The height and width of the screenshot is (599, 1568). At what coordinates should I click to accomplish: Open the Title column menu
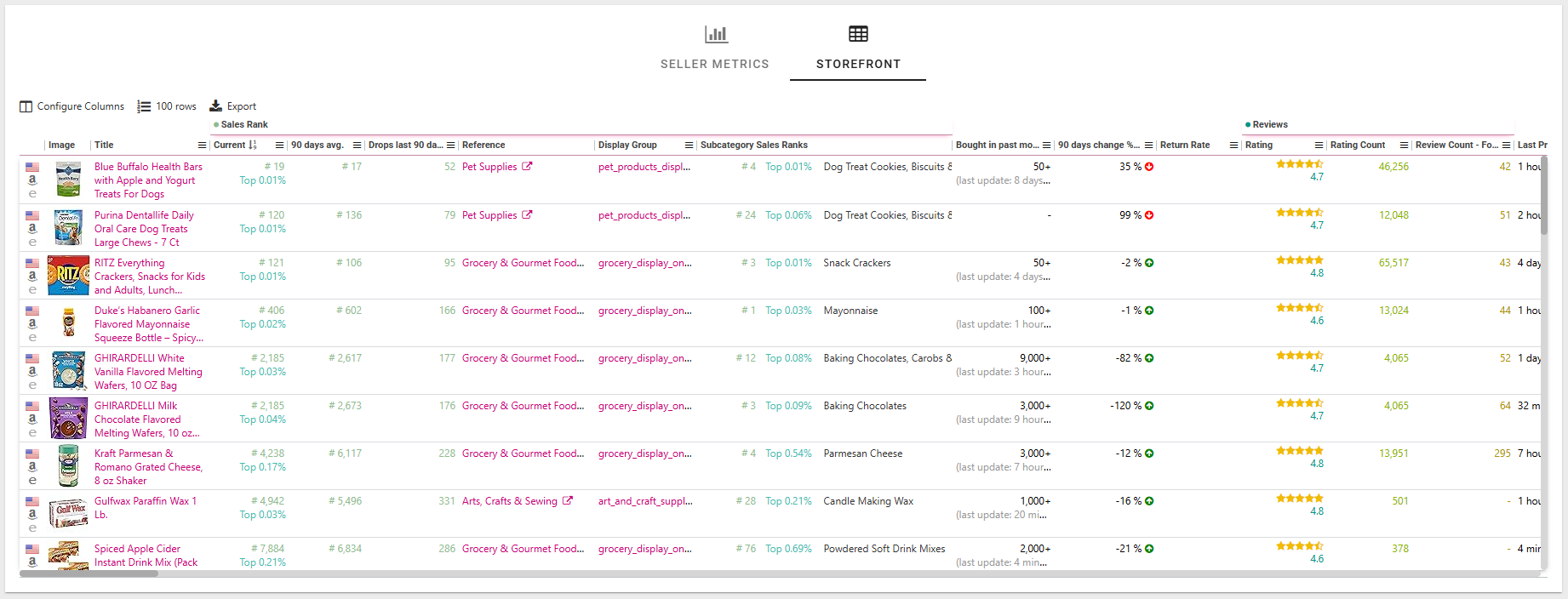[x=202, y=145]
